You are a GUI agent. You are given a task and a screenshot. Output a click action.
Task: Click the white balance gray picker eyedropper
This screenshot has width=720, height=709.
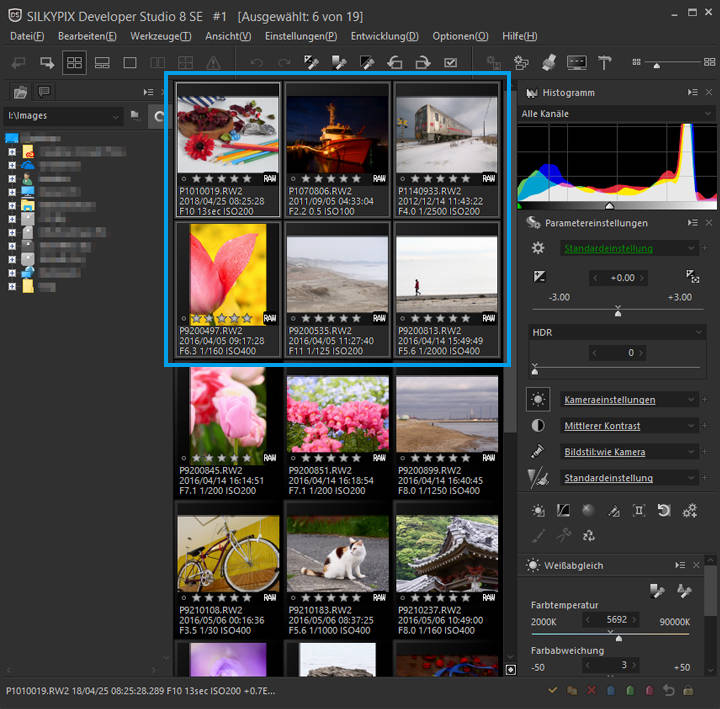tap(657, 591)
